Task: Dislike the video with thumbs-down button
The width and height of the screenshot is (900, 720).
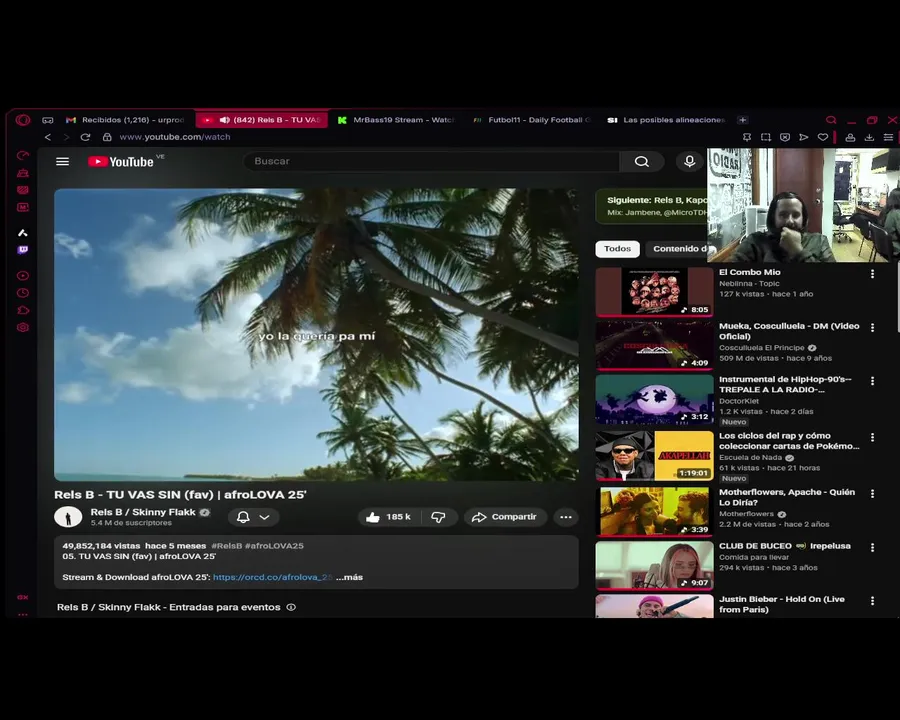Action: [x=439, y=517]
